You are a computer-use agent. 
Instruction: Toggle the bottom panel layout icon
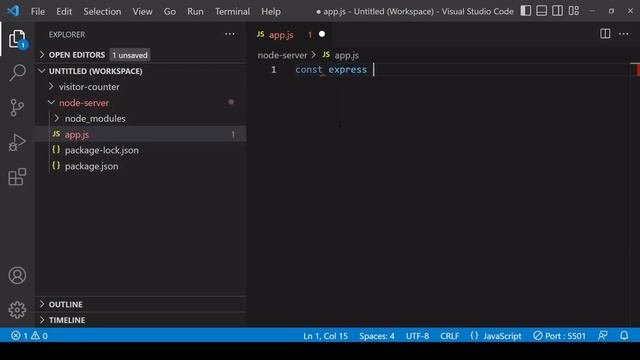click(542, 11)
